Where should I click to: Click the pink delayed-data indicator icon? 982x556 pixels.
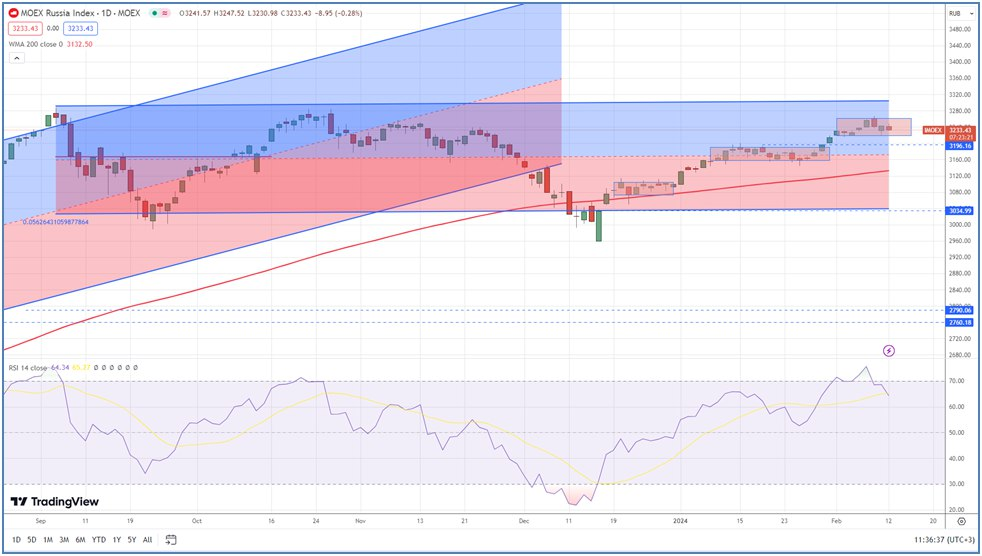(165, 13)
